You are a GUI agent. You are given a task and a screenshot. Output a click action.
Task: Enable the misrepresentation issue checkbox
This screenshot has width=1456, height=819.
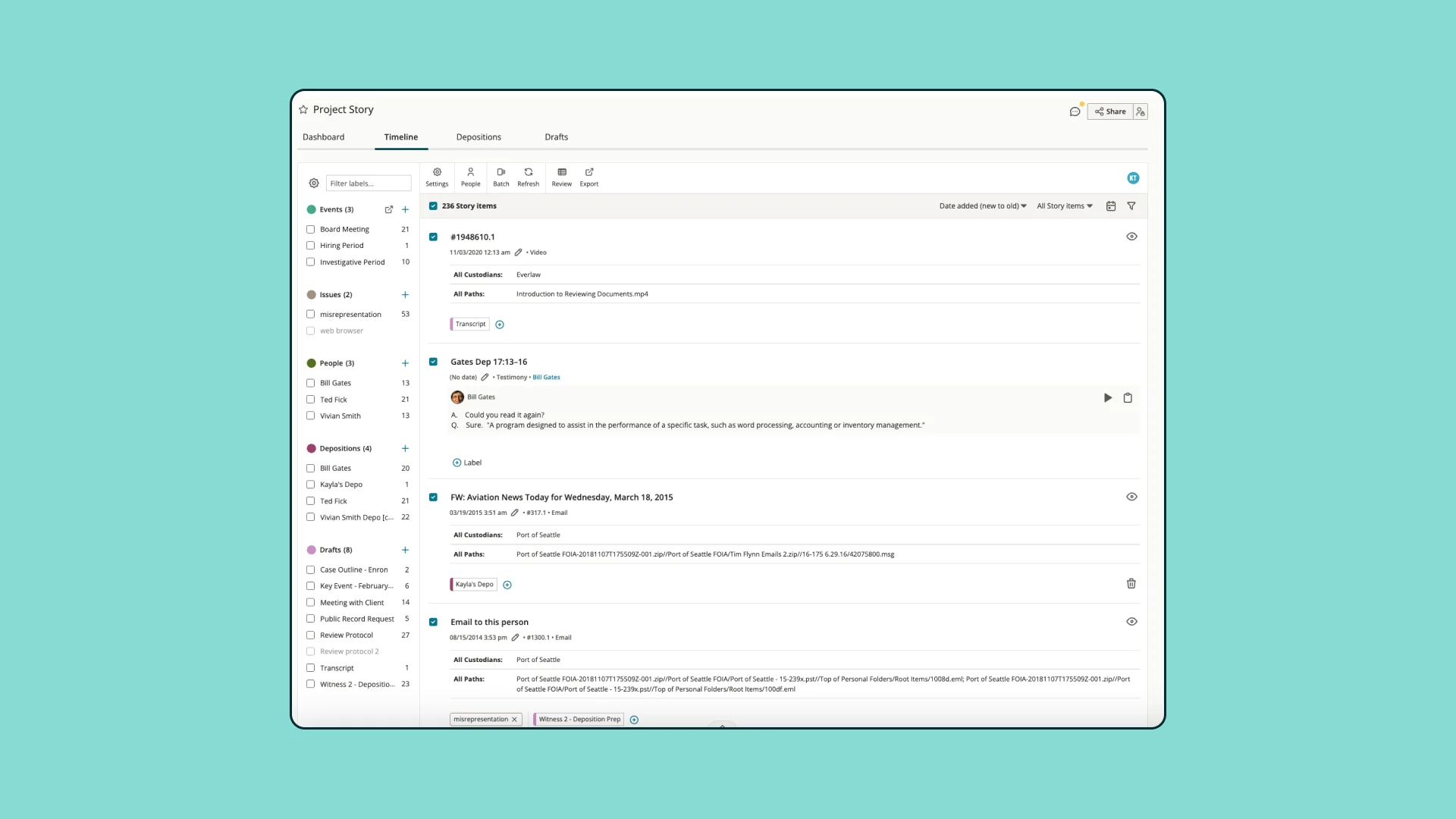(311, 314)
